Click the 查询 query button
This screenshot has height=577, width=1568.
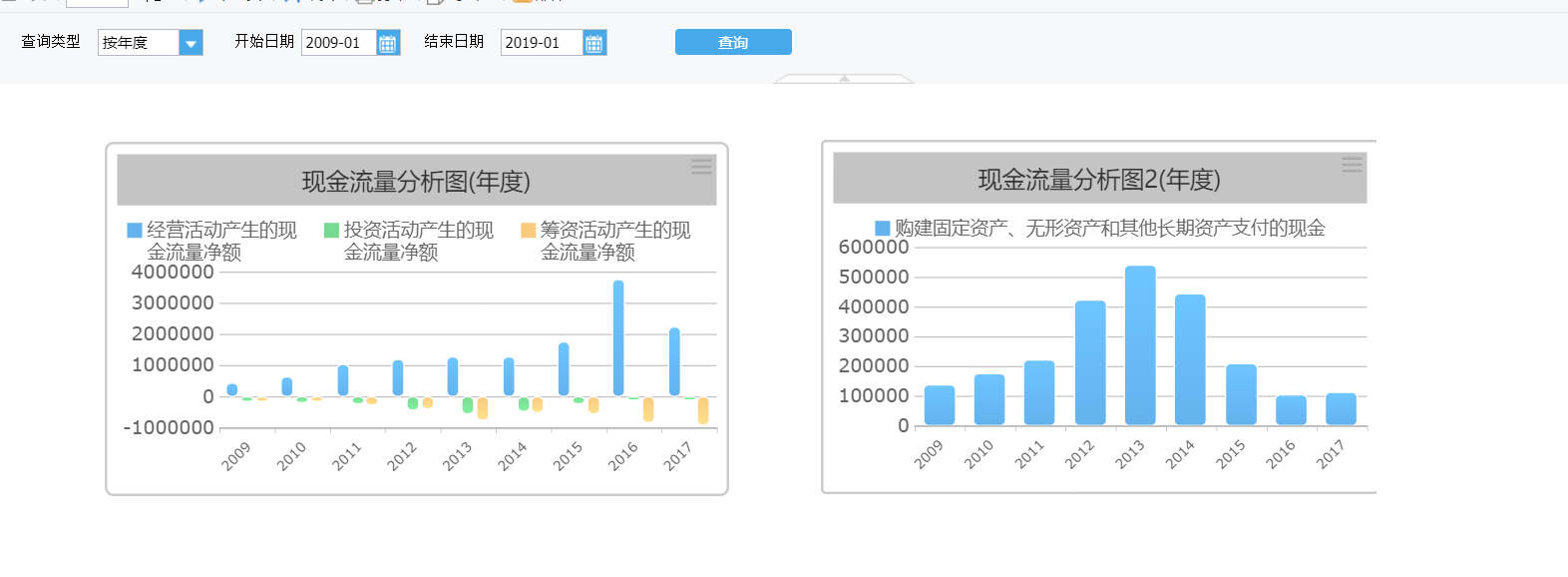(x=733, y=42)
